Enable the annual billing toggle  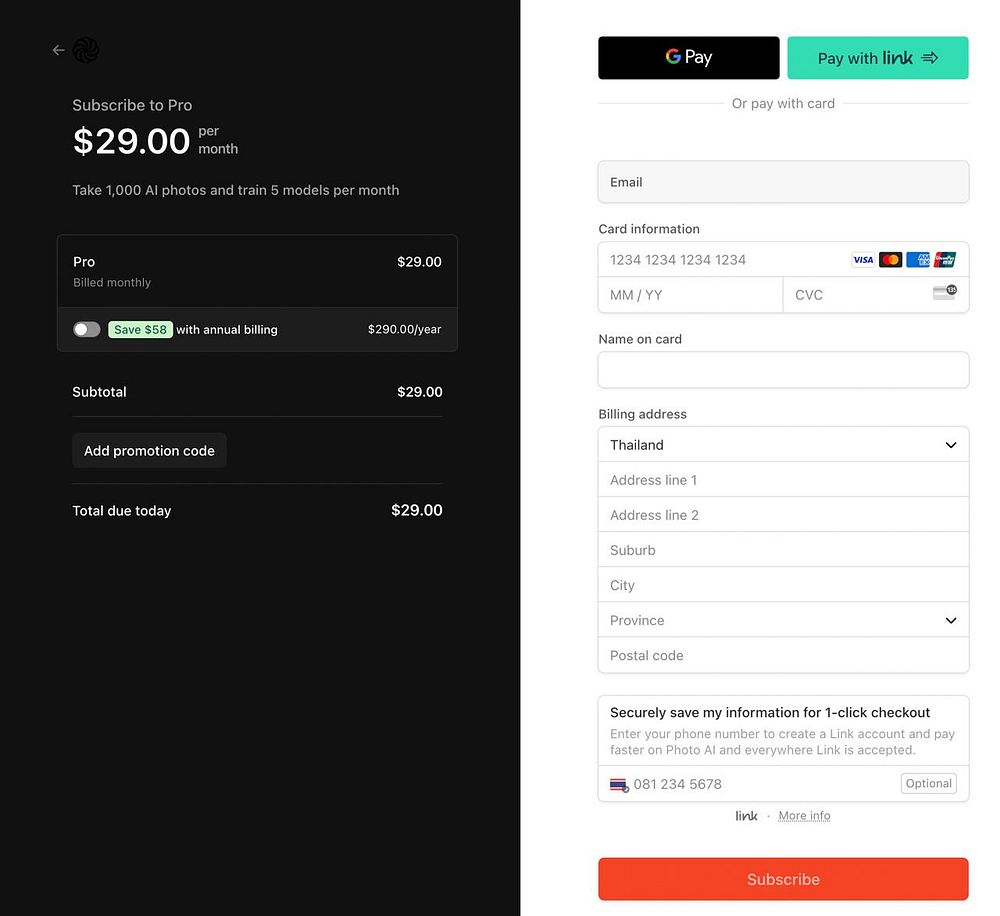[x=87, y=329]
